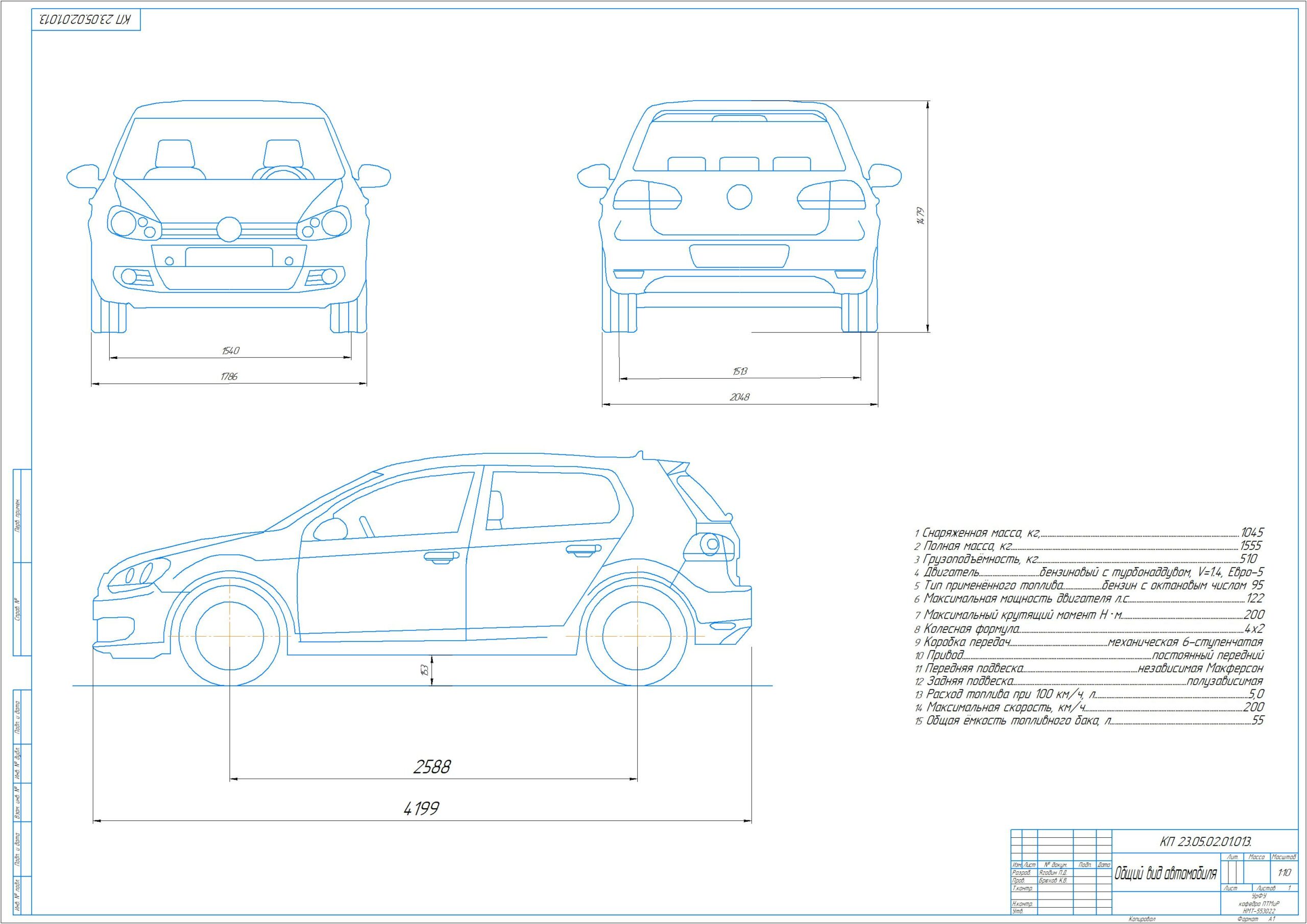
Task: Click the rotated drawing code in the top-left corner
Action: [86, 20]
